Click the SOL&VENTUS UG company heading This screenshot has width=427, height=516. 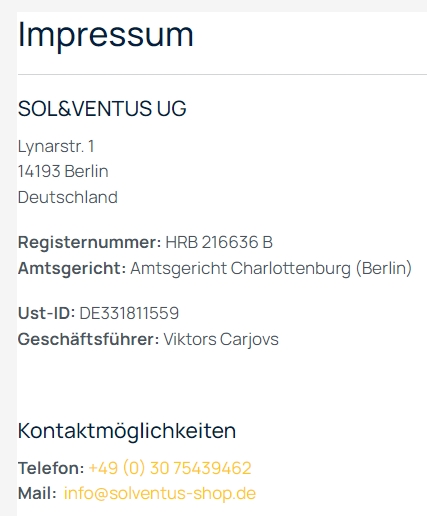102,108
